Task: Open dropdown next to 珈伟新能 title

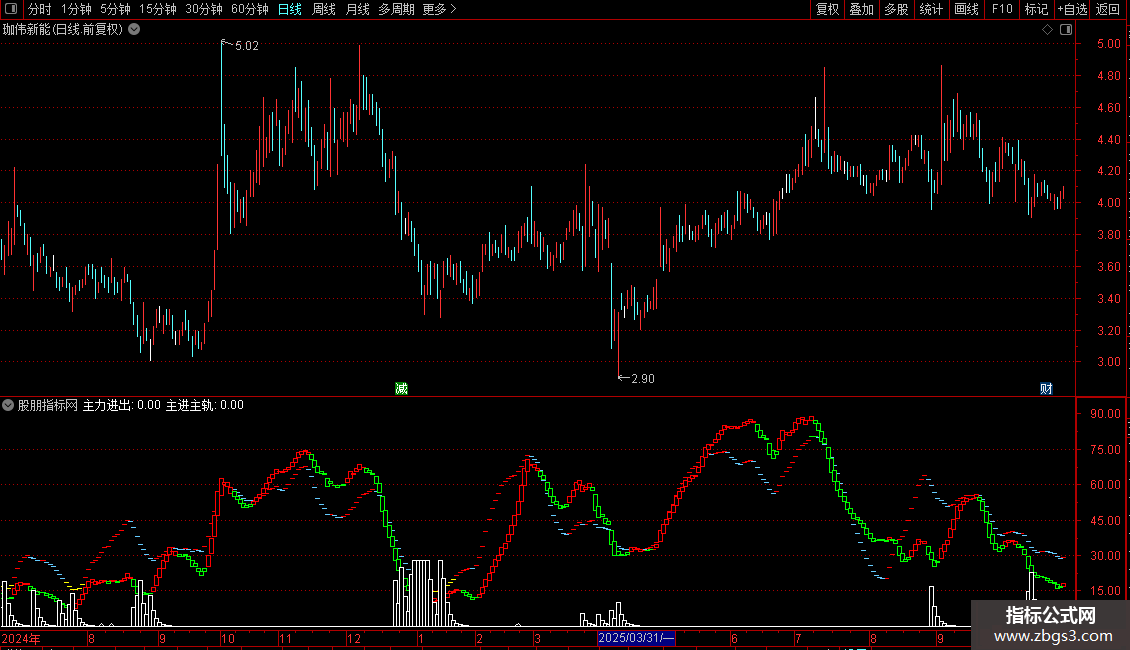Action: pos(134,30)
